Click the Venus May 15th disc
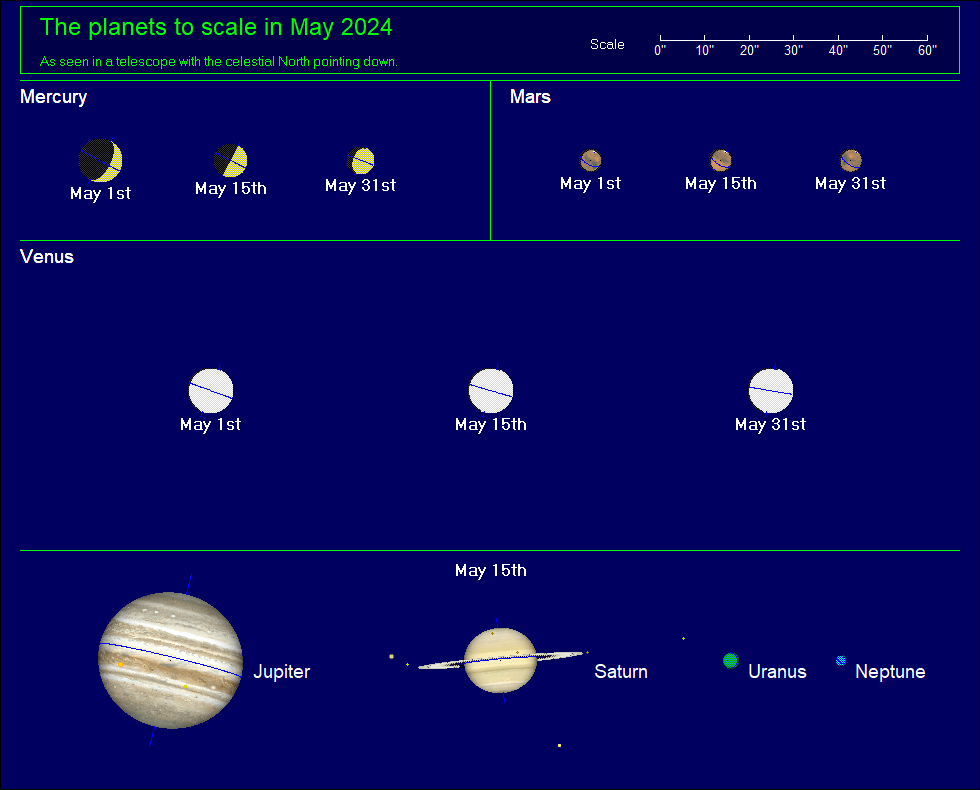Viewport: 980px width, 790px height. [x=491, y=391]
